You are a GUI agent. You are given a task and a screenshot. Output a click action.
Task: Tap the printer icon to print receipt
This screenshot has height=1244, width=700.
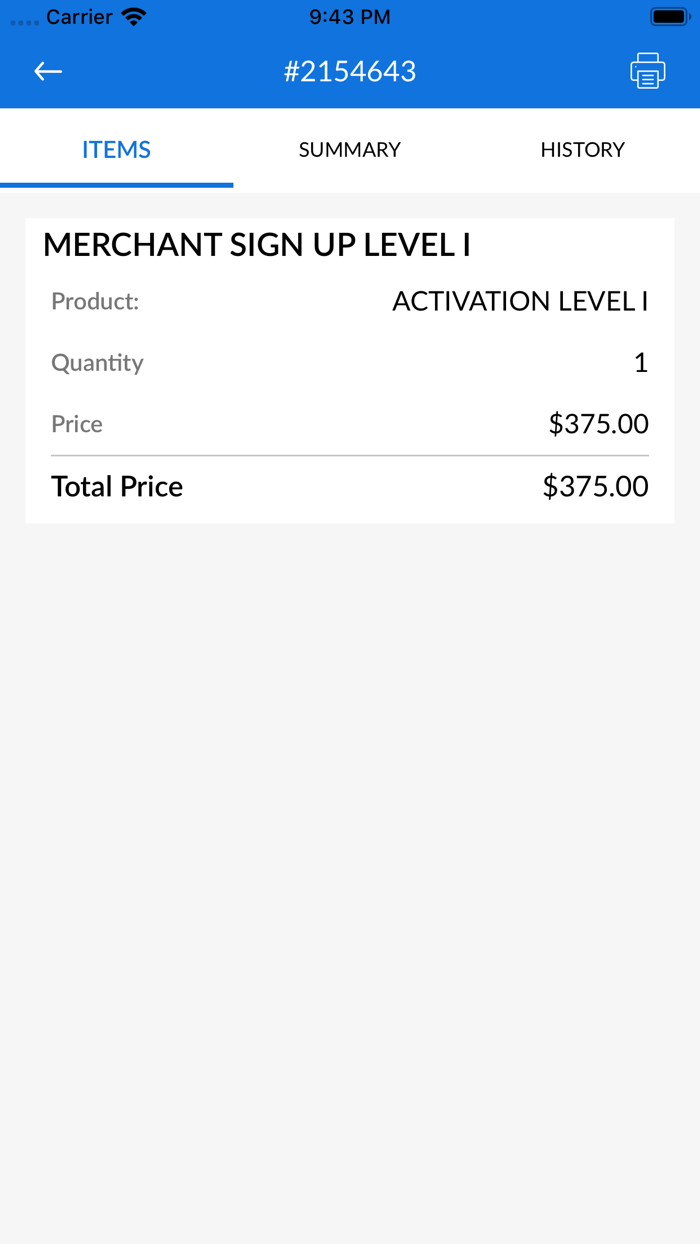[647, 71]
